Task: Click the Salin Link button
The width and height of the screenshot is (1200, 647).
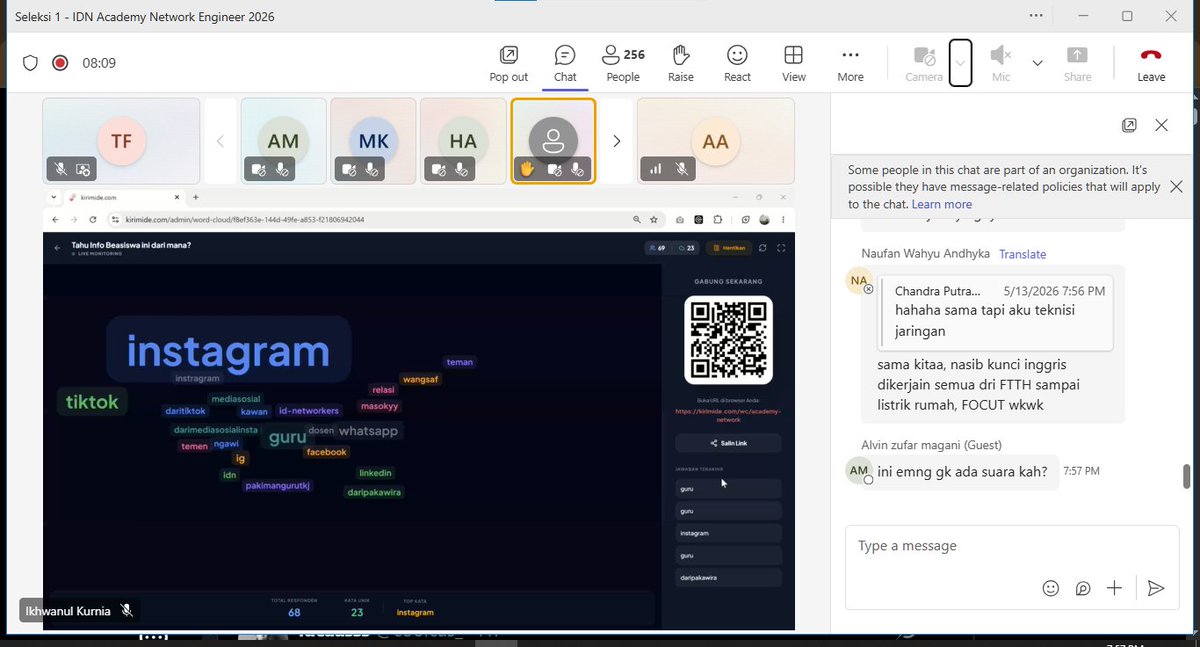Action: [728, 443]
